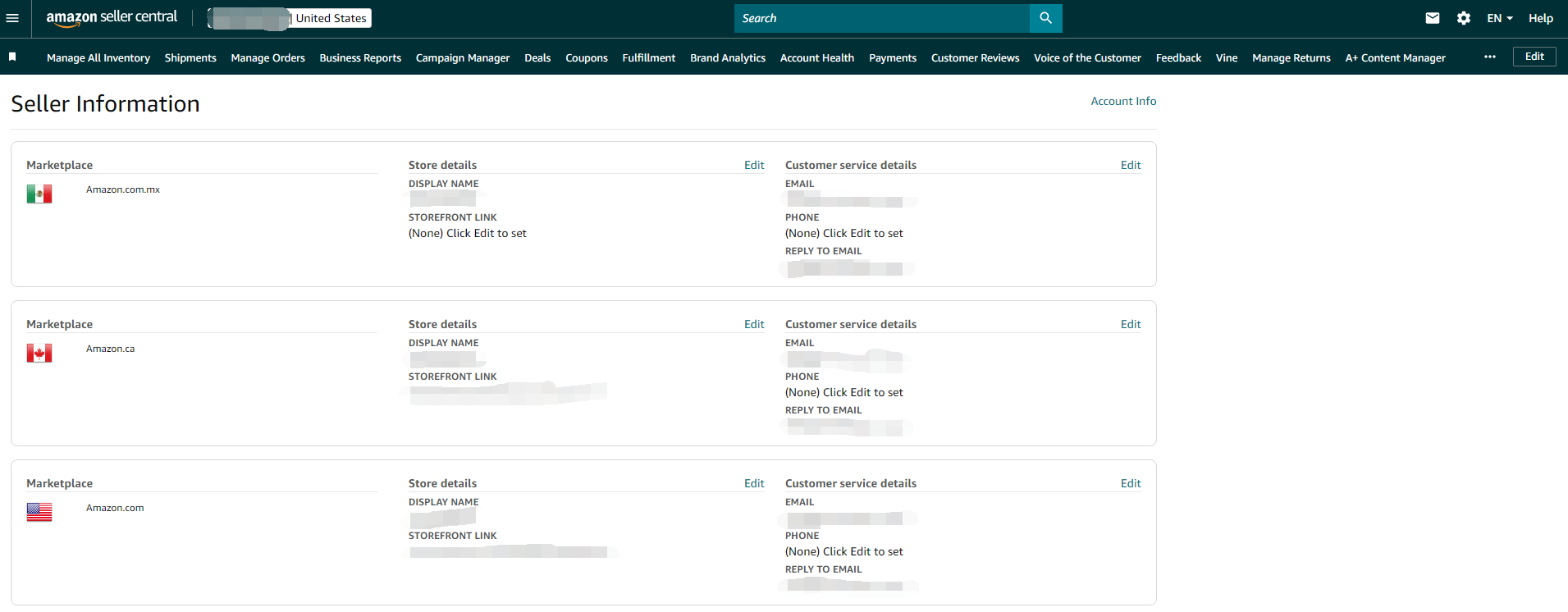Click the bookmark flag icon
Image resolution: width=1568 pixels, height=612 pixels.
coord(12,57)
